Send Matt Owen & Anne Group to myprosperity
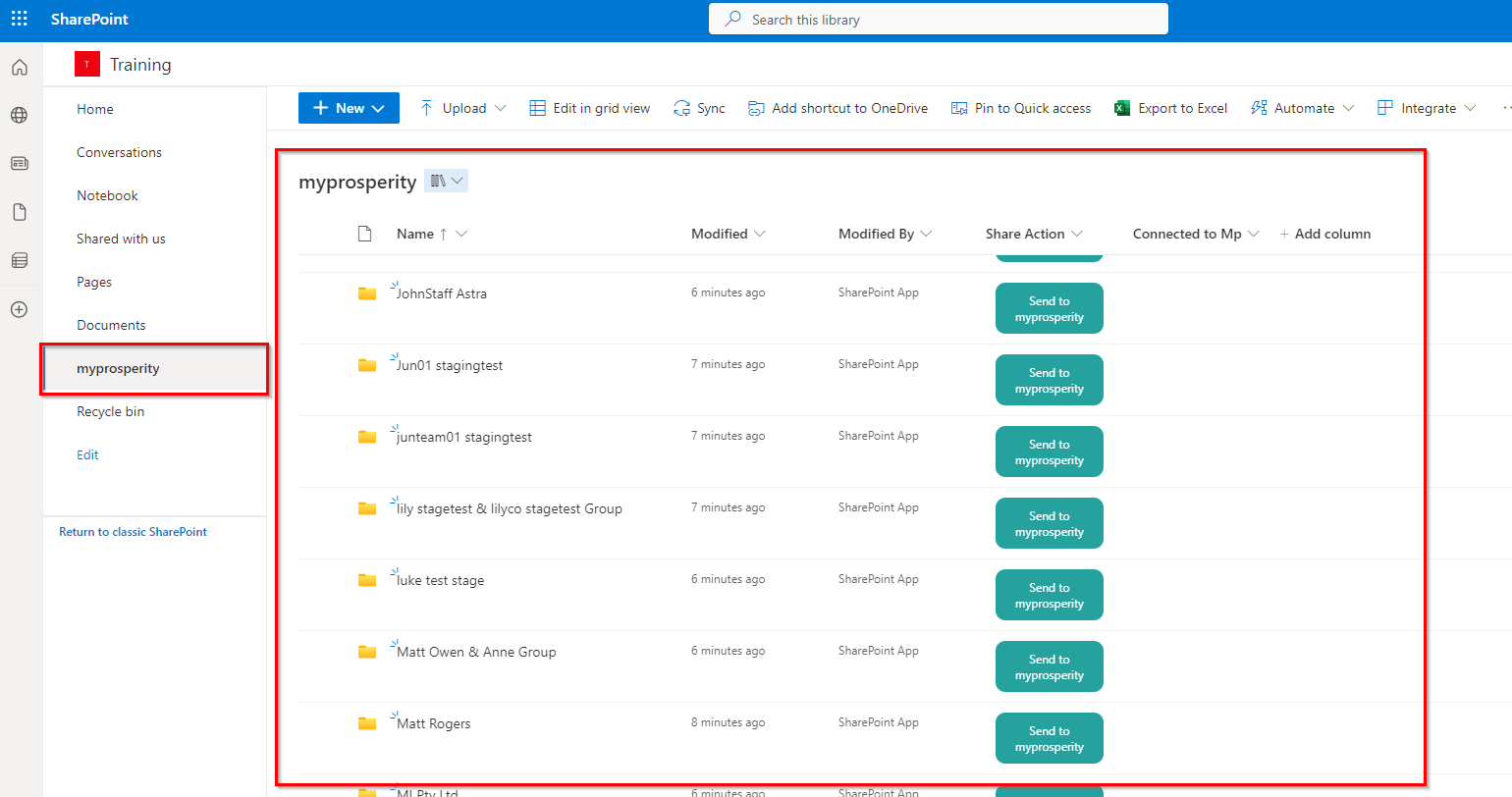1512x797 pixels. click(1050, 666)
